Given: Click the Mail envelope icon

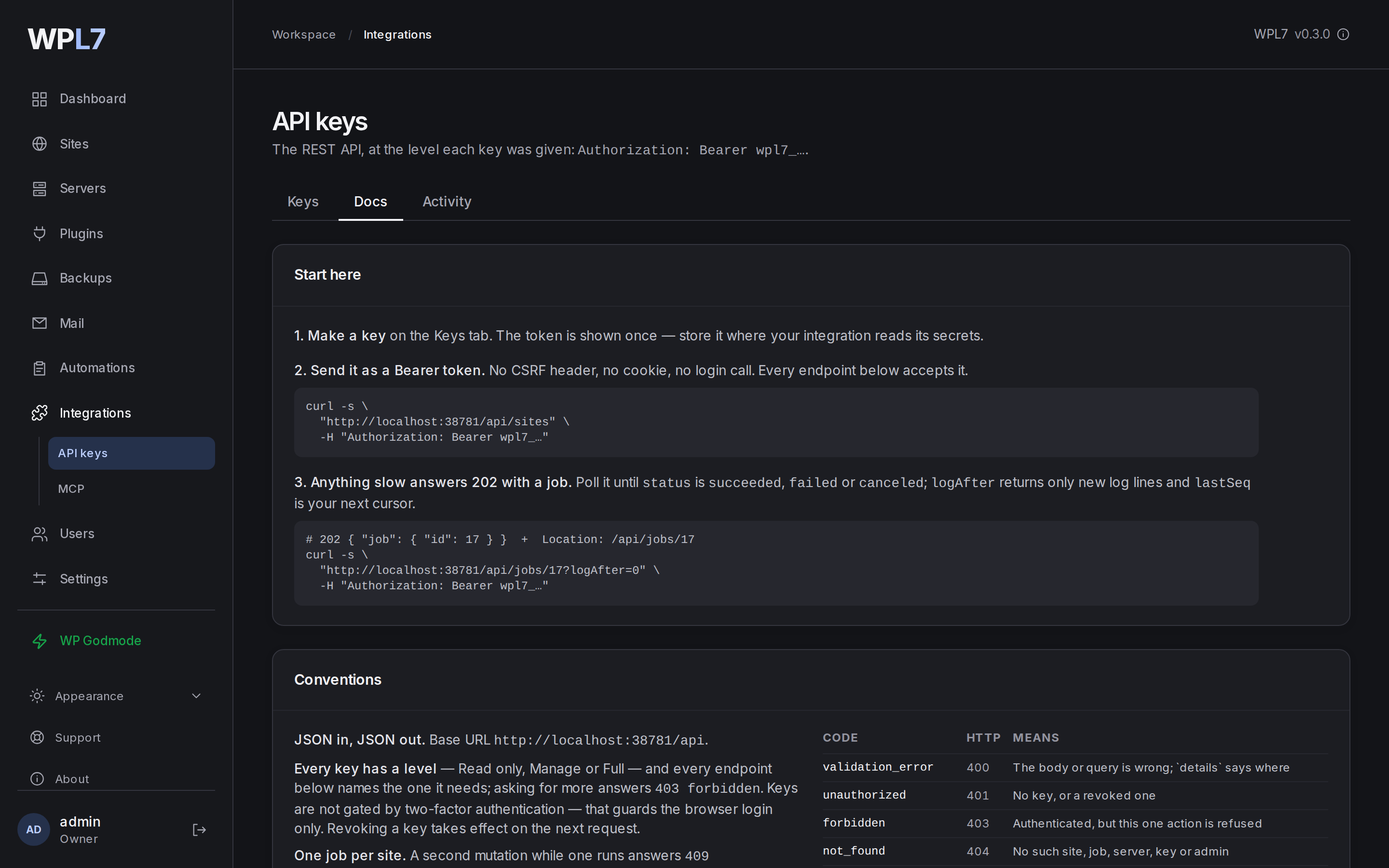Looking at the screenshot, I should tap(39, 323).
